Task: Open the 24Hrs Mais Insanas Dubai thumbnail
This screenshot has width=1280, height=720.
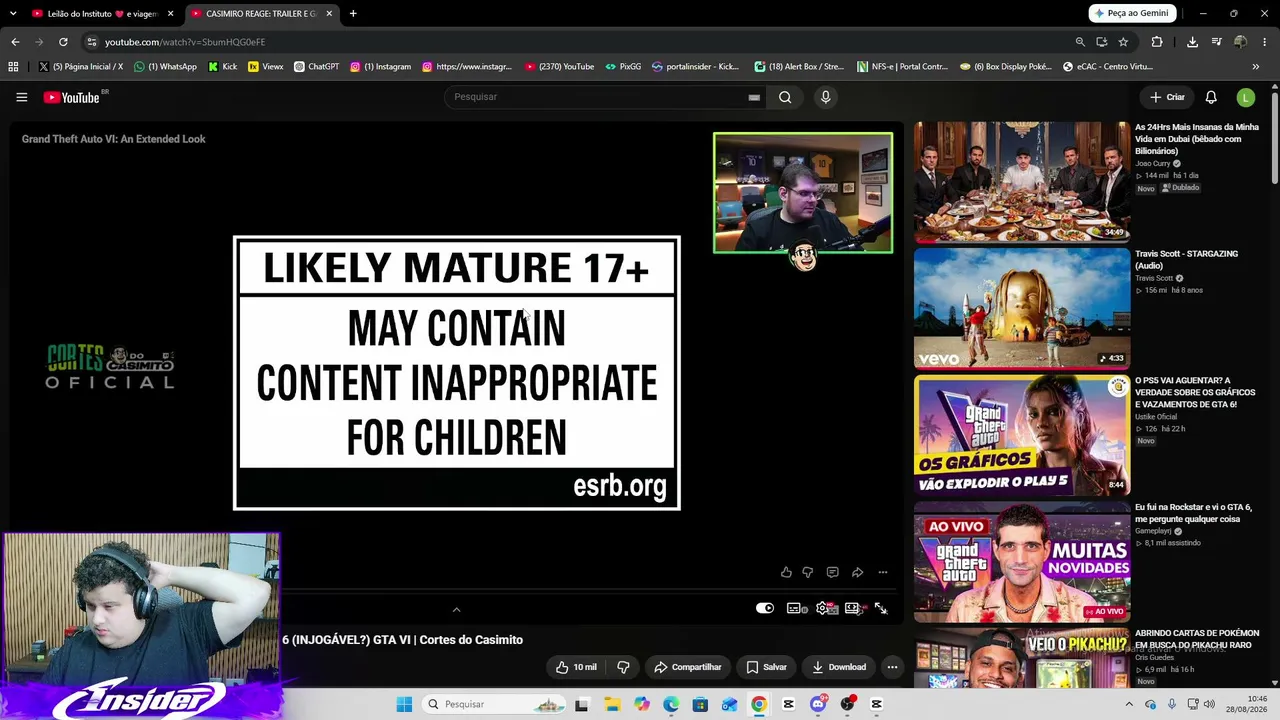Action: [1022, 182]
